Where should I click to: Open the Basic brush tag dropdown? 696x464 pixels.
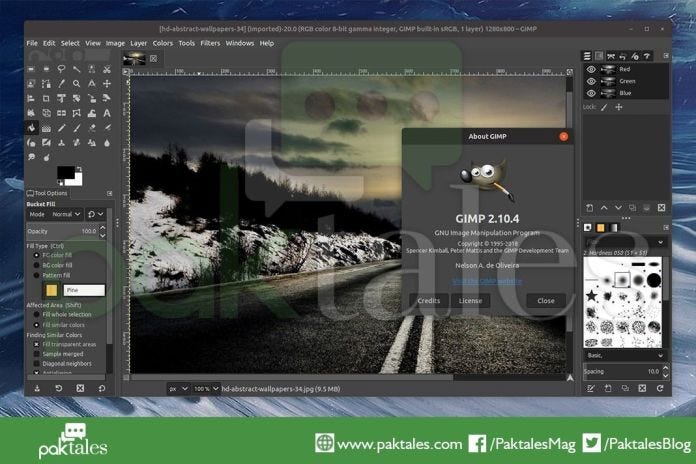click(624, 355)
